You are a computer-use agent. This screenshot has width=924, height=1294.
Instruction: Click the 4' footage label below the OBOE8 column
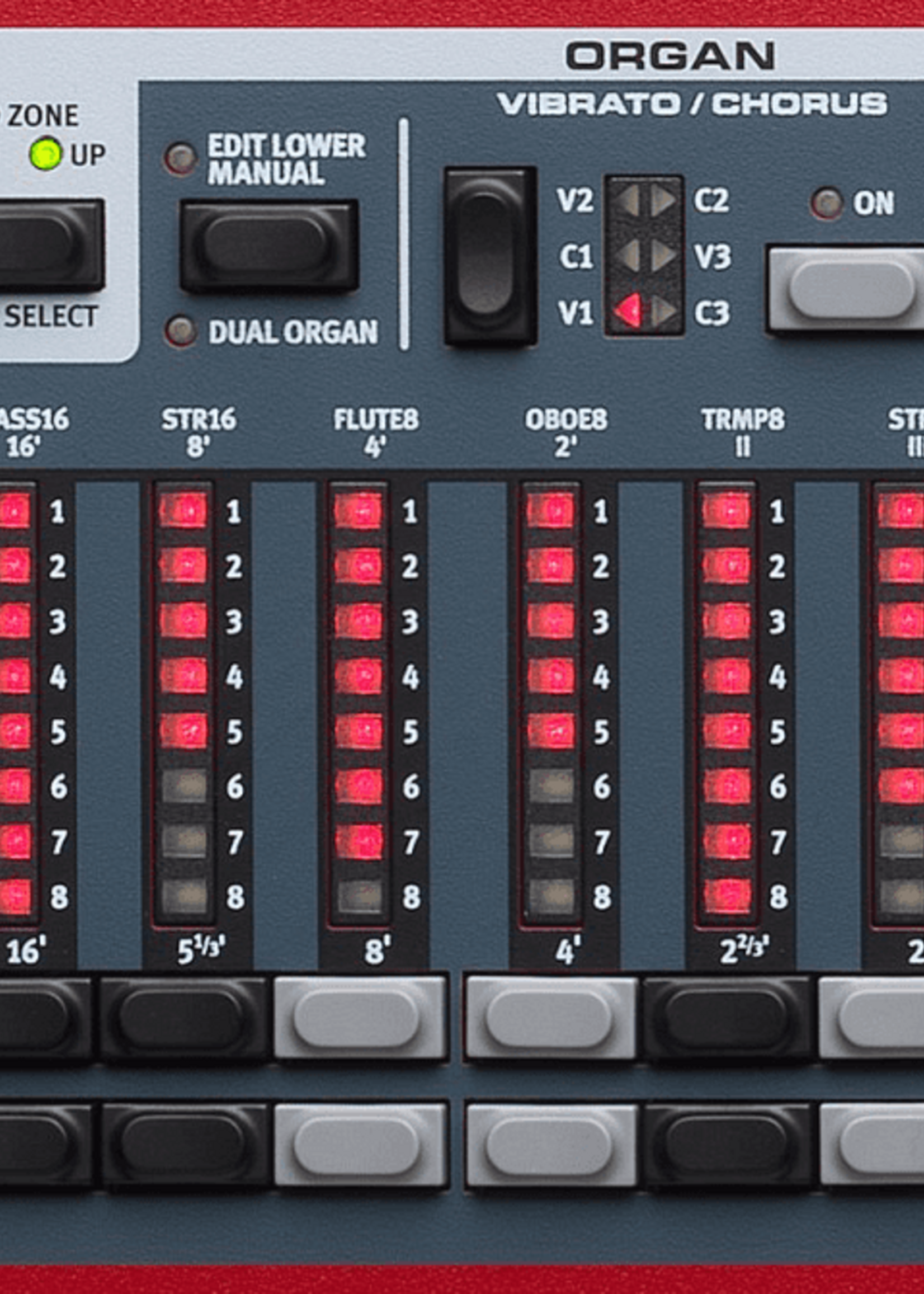[x=567, y=952]
